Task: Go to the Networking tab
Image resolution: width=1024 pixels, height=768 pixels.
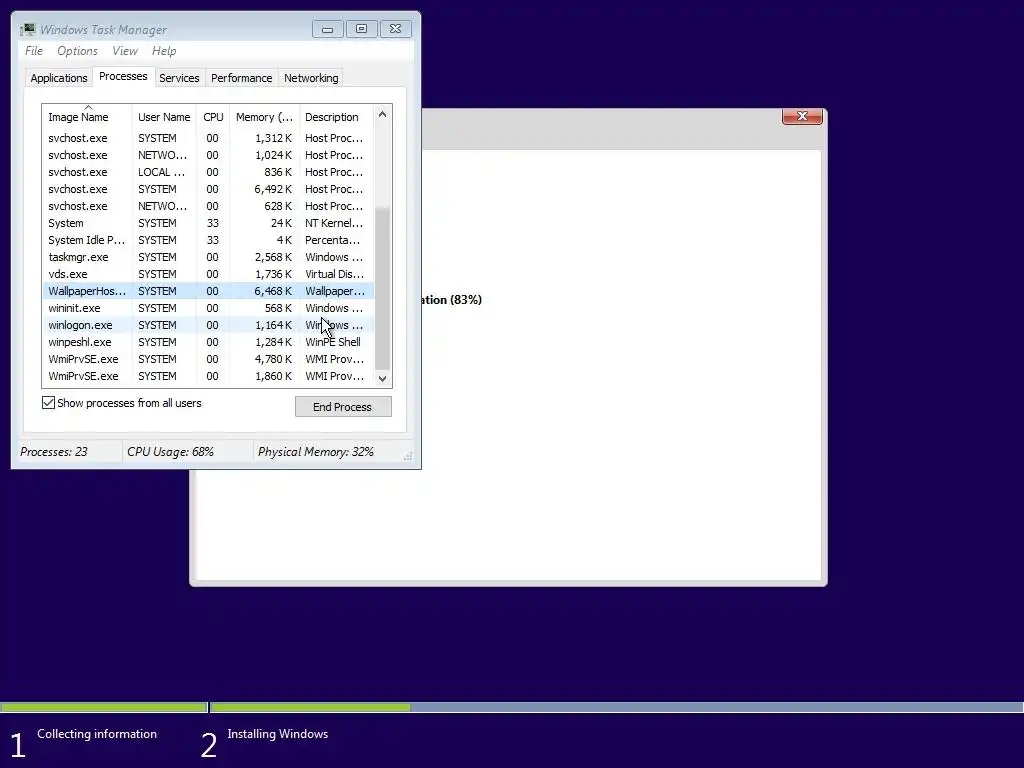Action: (311, 78)
